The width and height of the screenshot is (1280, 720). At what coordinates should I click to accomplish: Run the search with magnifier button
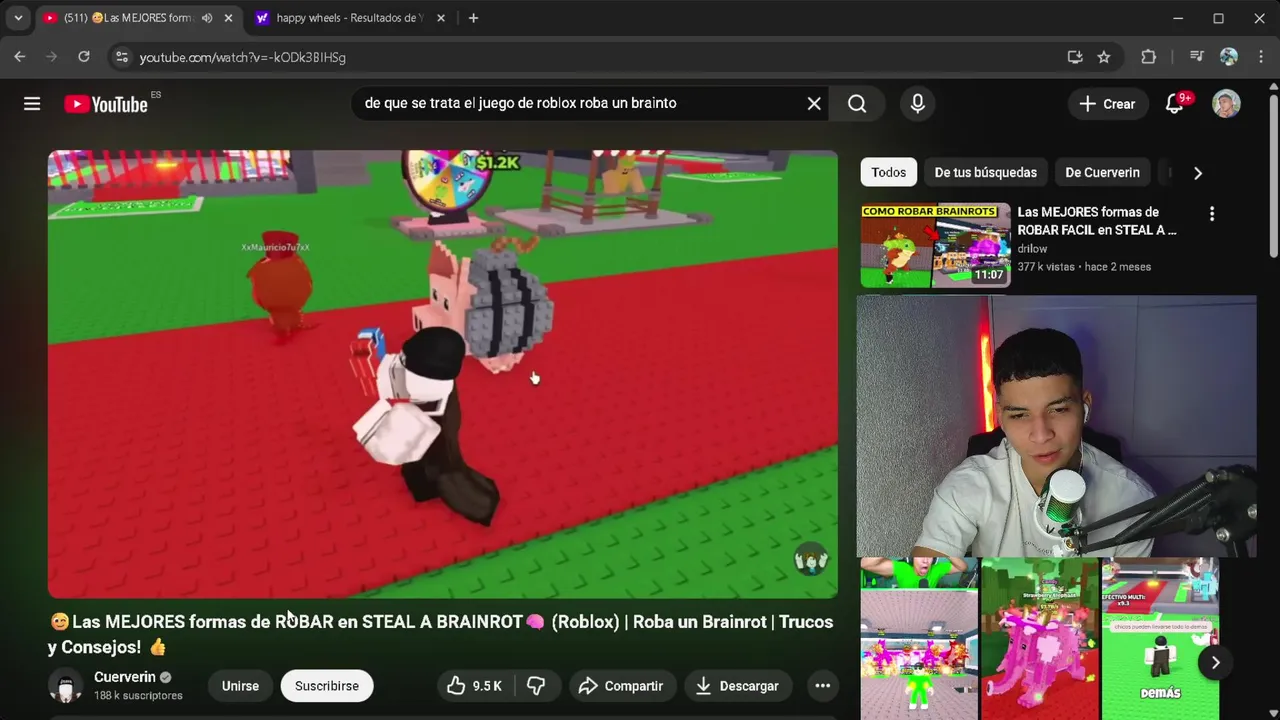857,103
